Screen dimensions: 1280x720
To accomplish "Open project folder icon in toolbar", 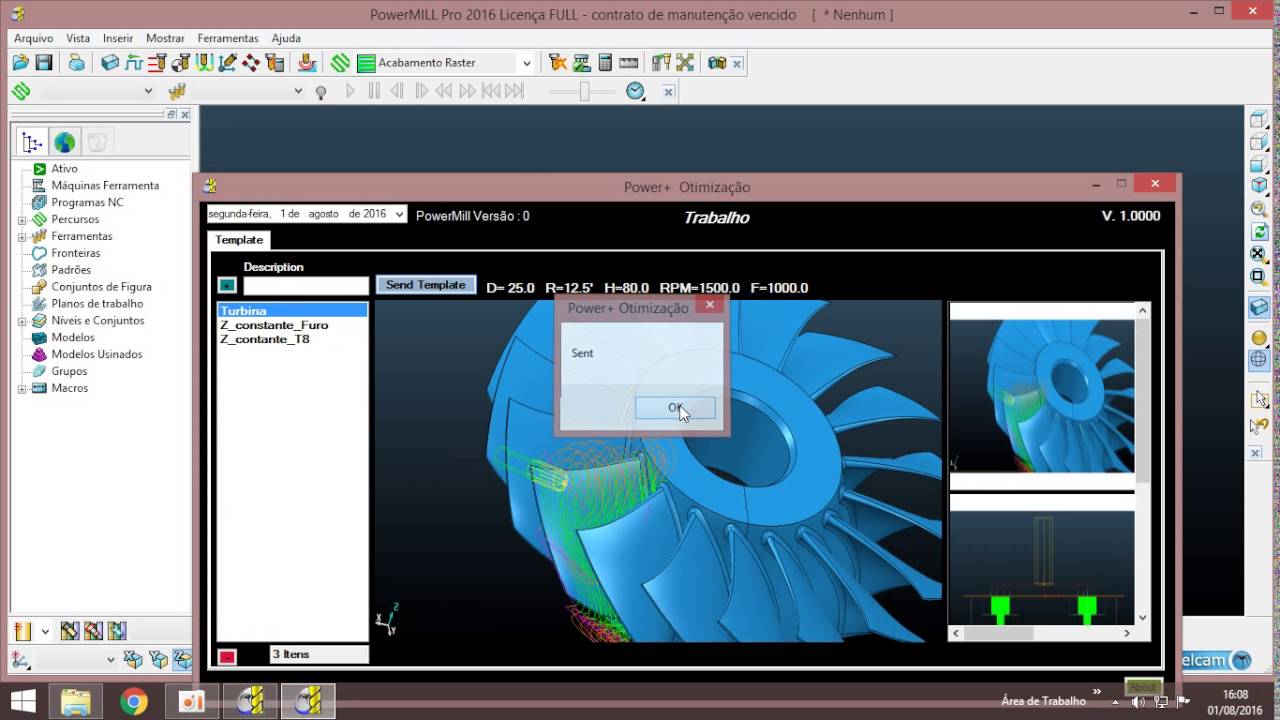I will 20,63.
